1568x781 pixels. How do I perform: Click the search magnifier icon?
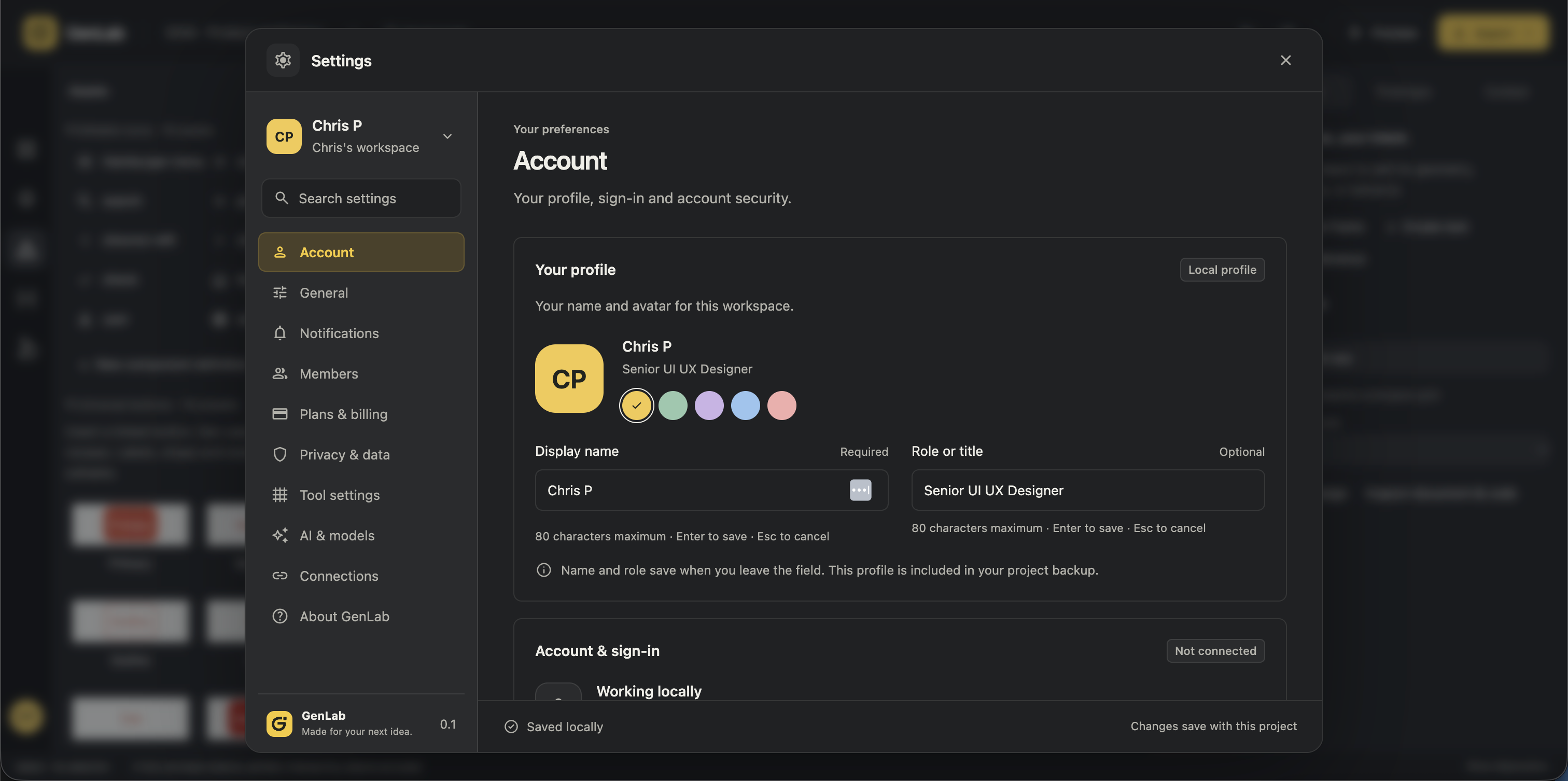281,198
